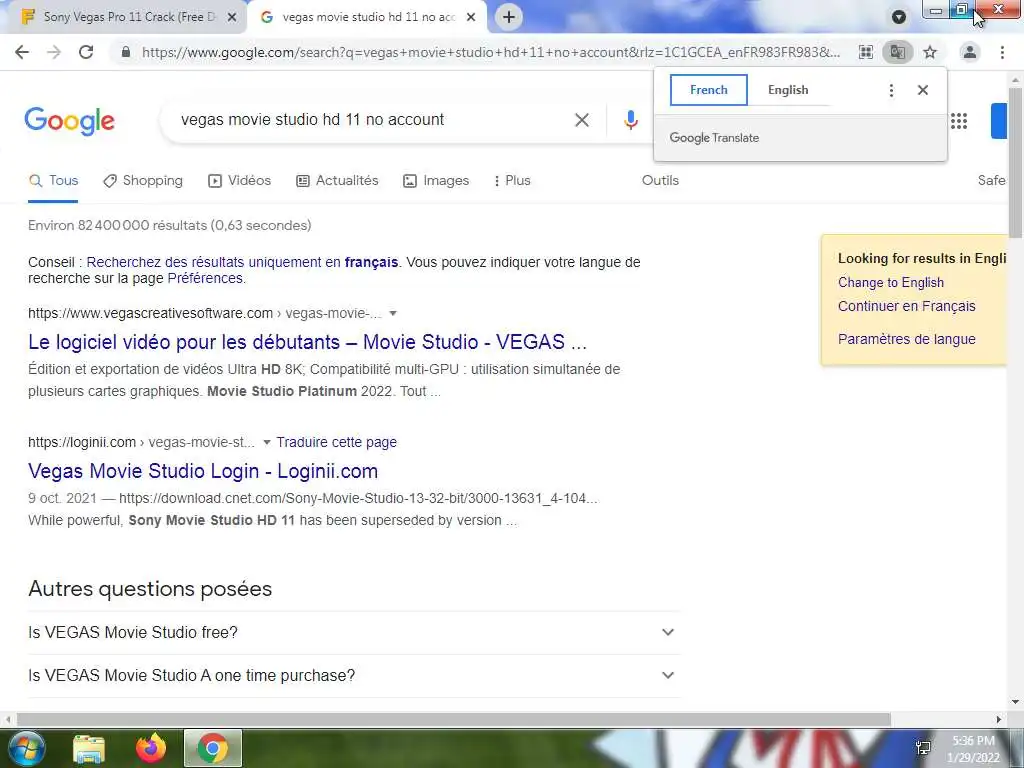Click in the Google search box
The image size is (1024, 768).
(372, 120)
